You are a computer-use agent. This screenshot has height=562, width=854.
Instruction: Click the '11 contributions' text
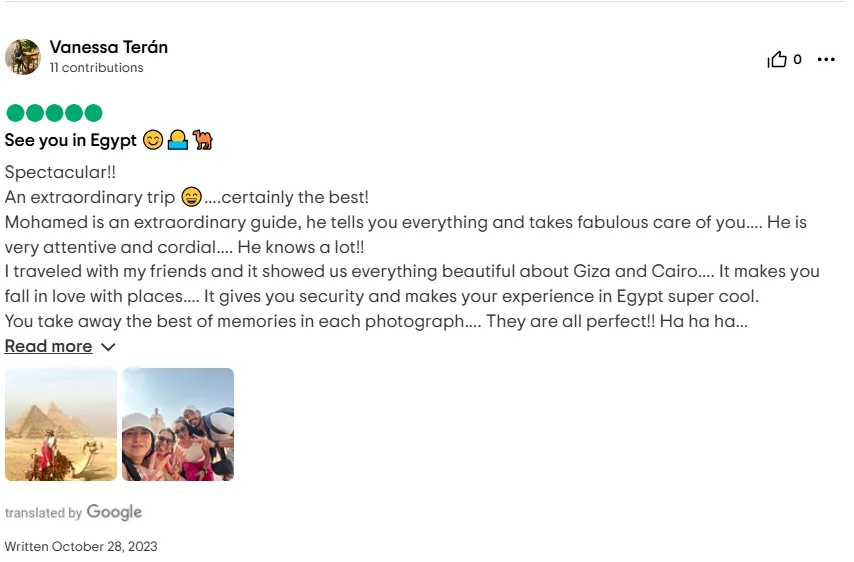[96, 68]
